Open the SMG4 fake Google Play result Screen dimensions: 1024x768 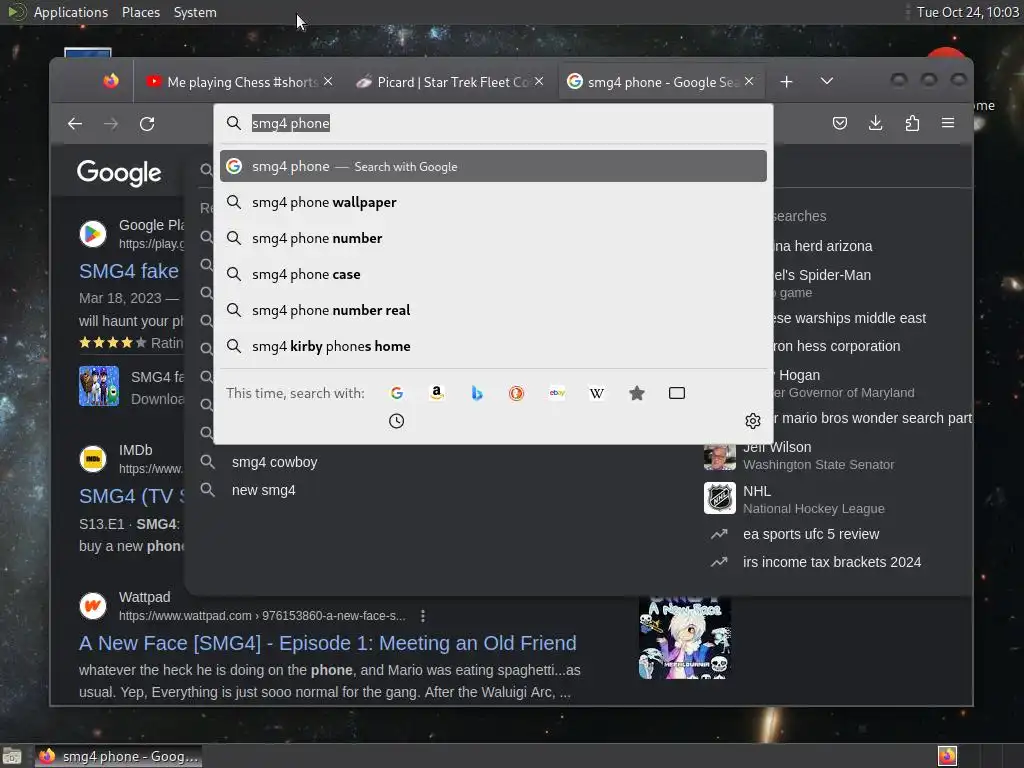129,271
